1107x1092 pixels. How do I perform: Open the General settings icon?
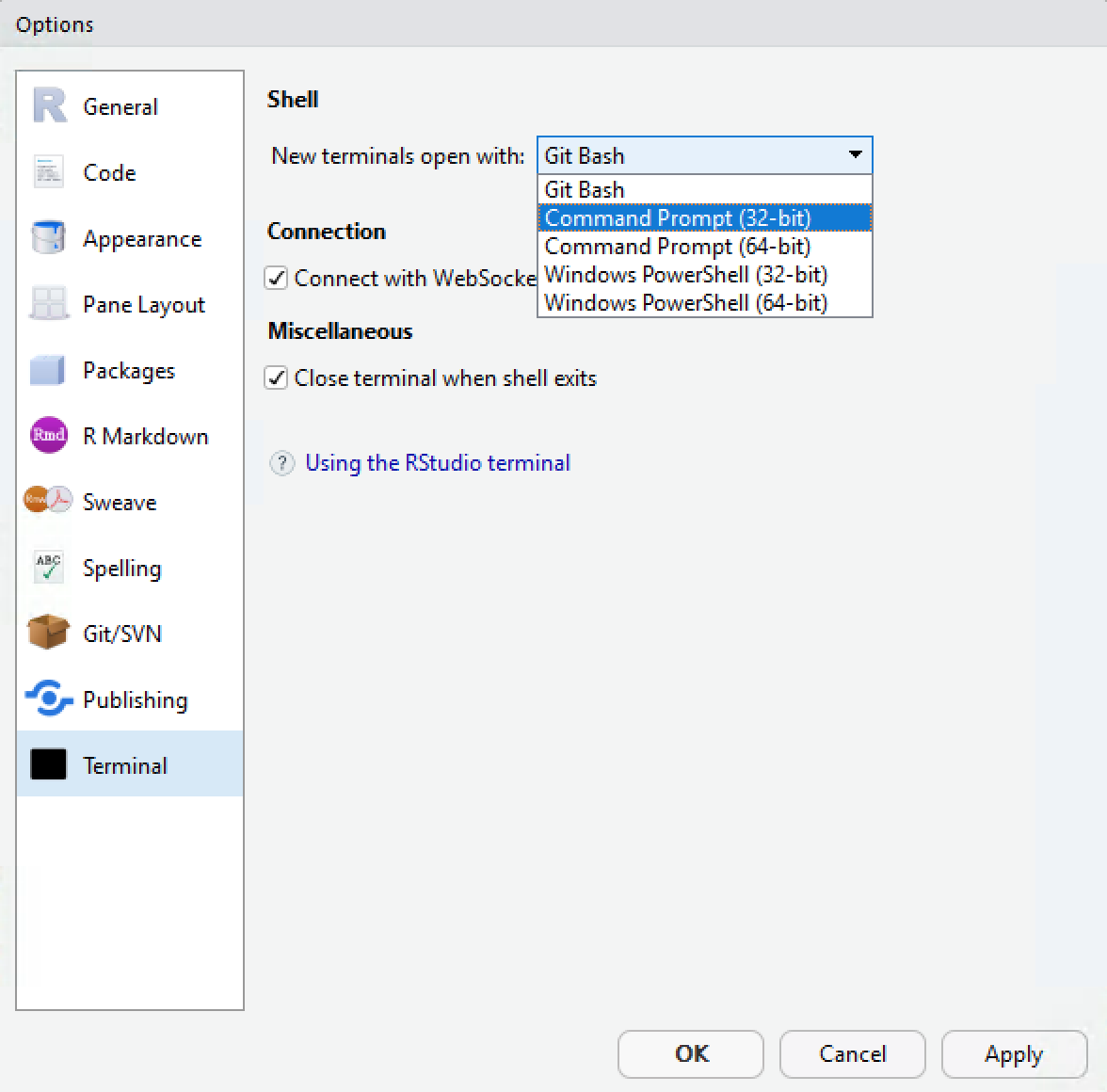pos(47,106)
